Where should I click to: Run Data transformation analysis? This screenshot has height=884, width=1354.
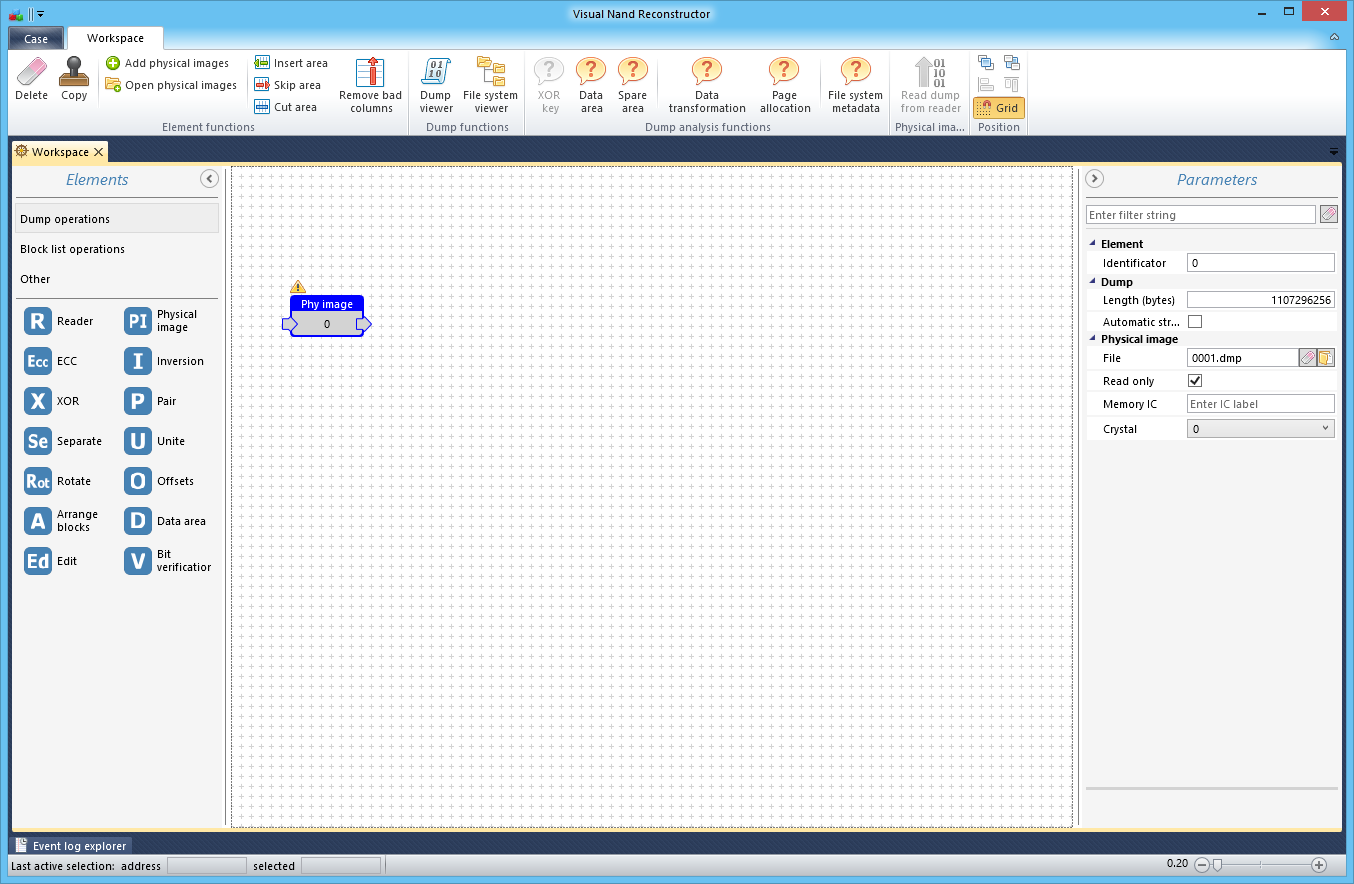[x=707, y=85]
